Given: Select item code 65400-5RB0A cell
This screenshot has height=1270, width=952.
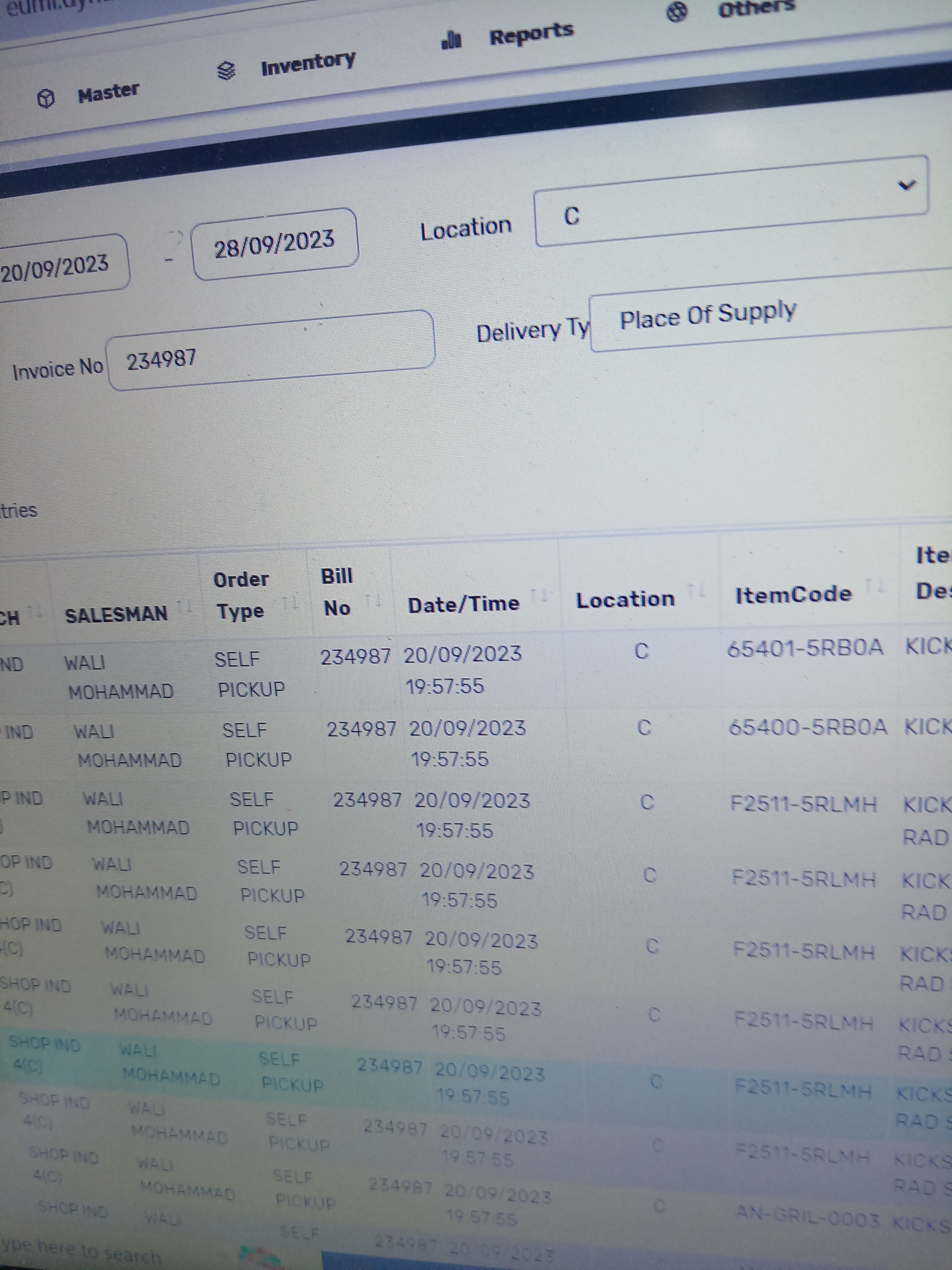Looking at the screenshot, I should (x=807, y=727).
